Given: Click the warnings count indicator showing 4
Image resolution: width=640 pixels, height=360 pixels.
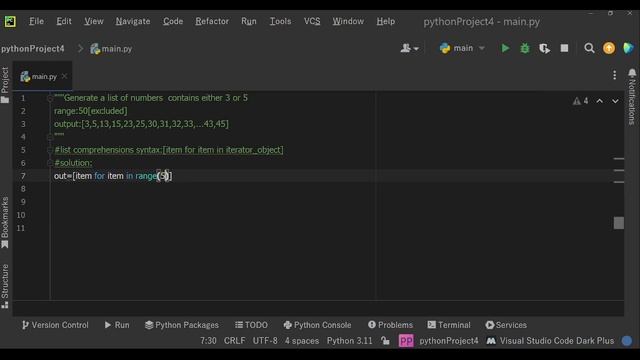Looking at the screenshot, I should coord(580,101).
